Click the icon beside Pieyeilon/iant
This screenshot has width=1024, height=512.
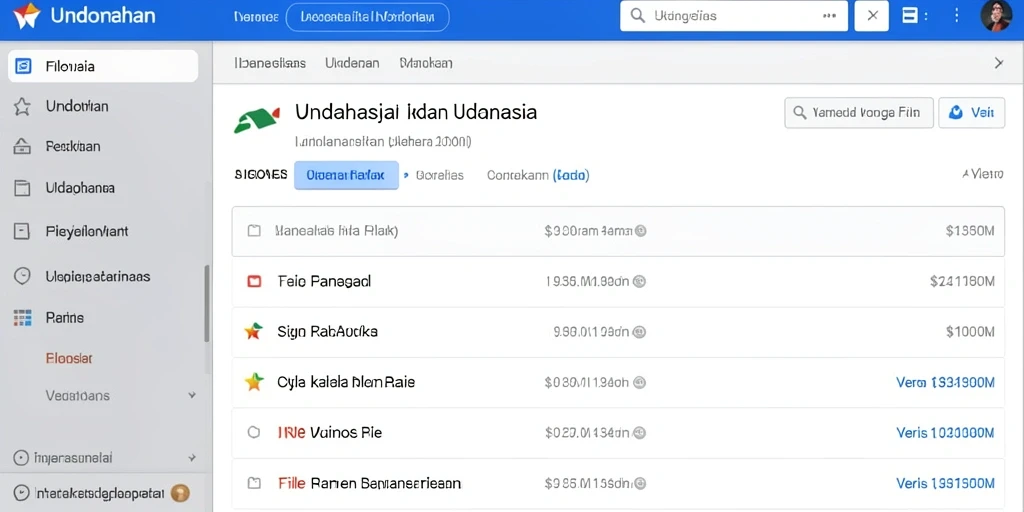click(22, 231)
